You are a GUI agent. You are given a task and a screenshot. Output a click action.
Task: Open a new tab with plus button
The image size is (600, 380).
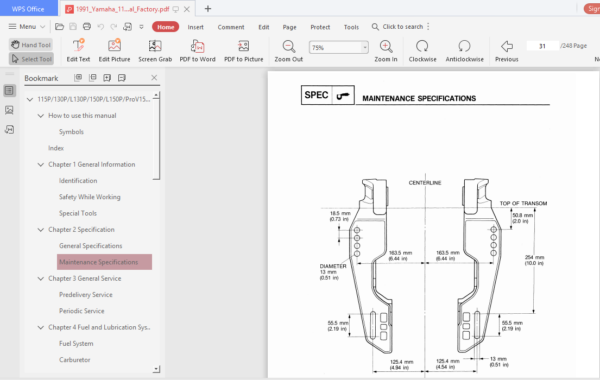[x=208, y=9]
